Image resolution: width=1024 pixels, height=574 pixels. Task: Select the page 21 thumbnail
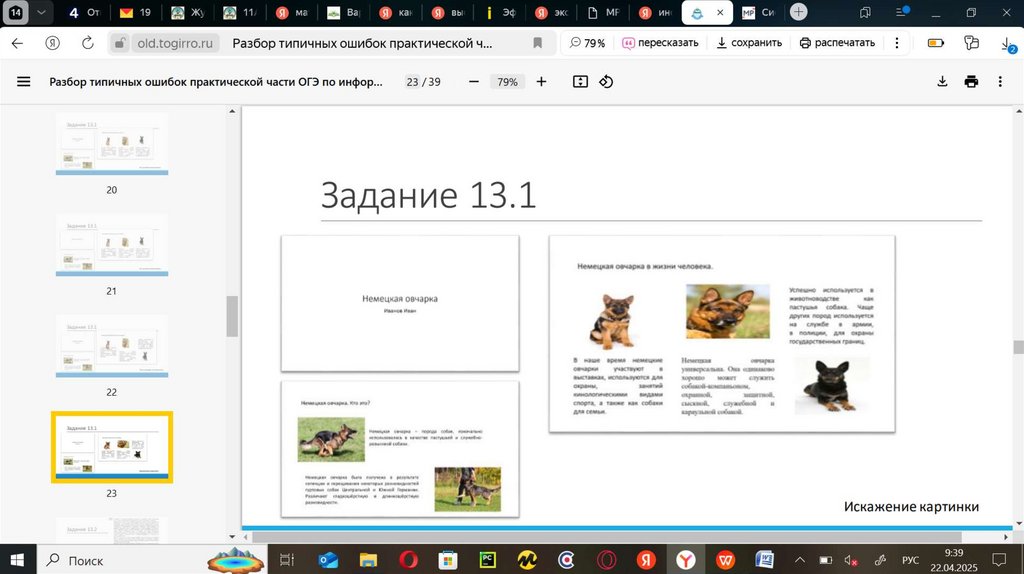coord(111,246)
